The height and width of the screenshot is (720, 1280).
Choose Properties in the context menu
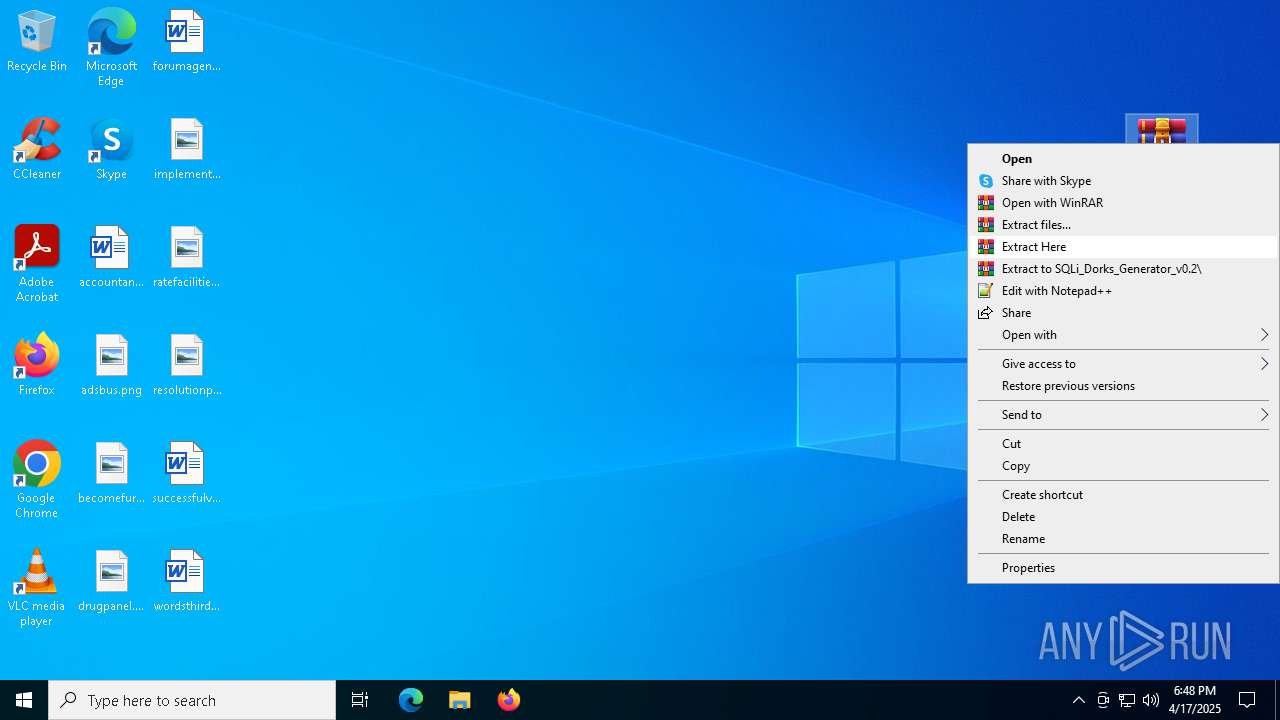click(x=1123, y=568)
